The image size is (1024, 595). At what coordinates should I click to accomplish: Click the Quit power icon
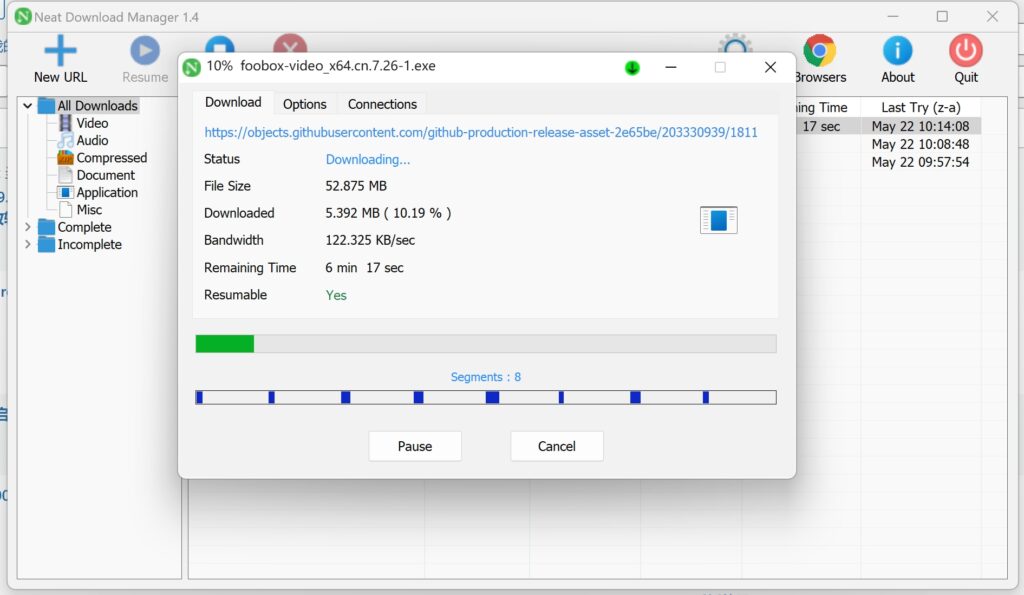(x=965, y=50)
